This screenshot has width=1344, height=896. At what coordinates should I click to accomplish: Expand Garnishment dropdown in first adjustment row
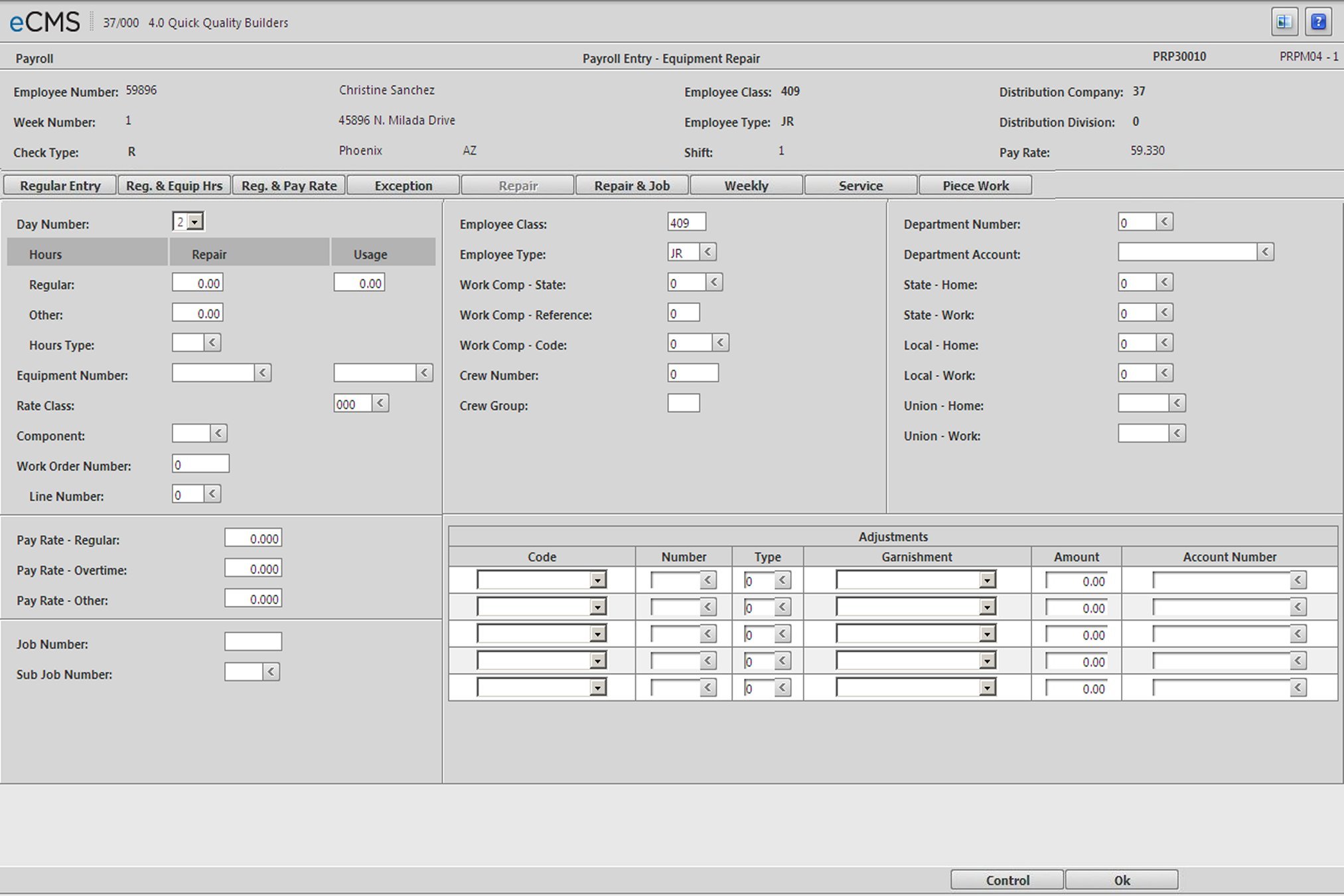point(988,581)
